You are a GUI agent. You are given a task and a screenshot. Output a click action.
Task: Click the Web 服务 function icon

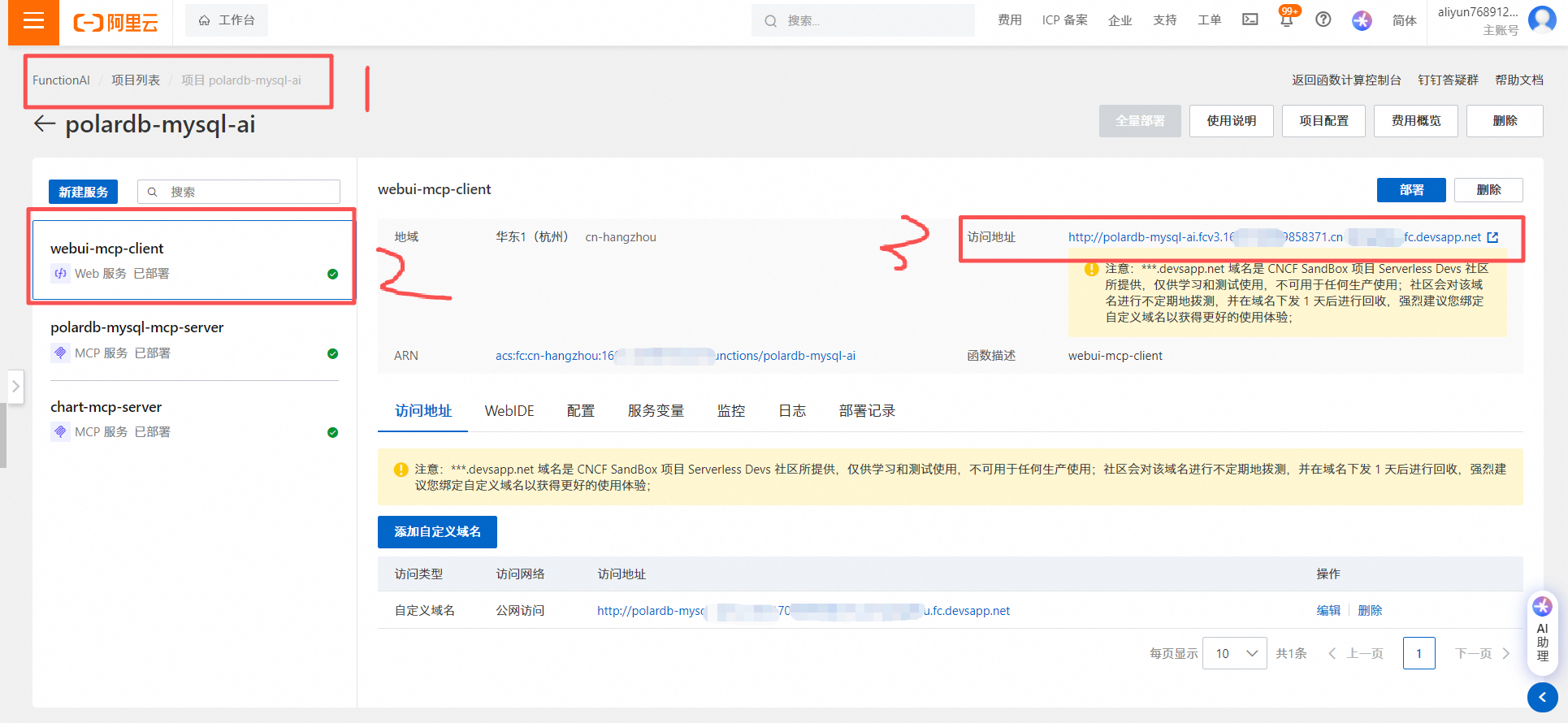60,274
